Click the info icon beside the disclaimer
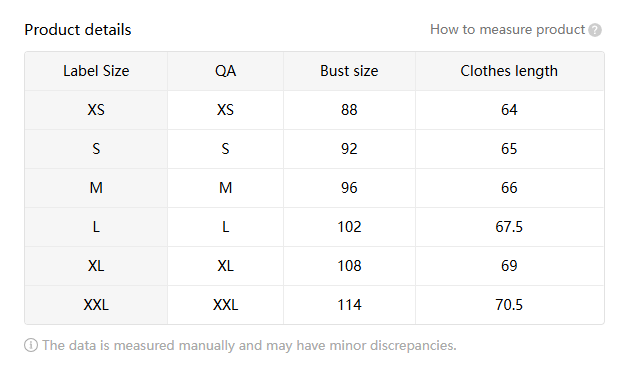The width and height of the screenshot is (625, 368). (31, 345)
